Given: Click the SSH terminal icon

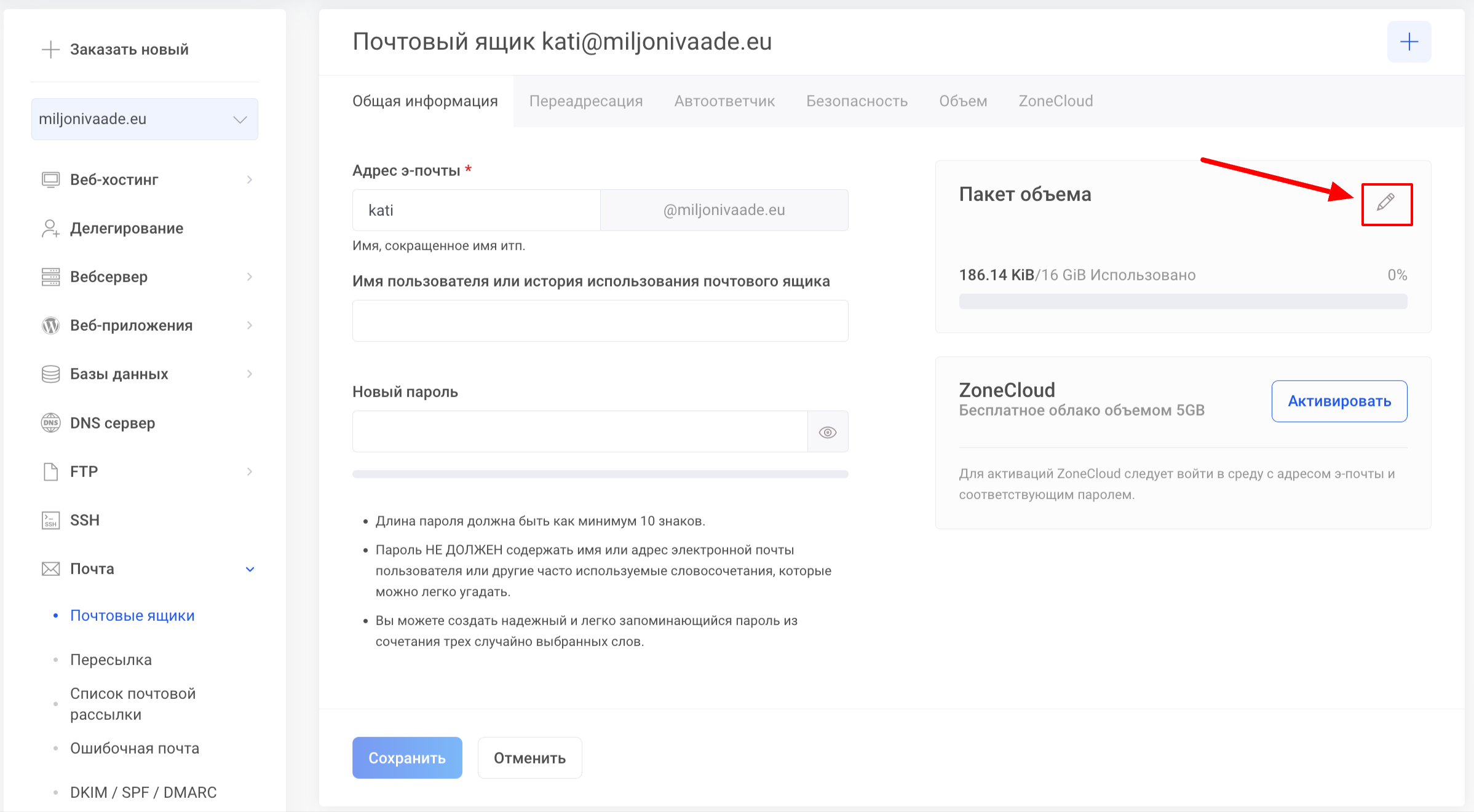Looking at the screenshot, I should [x=50, y=520].
